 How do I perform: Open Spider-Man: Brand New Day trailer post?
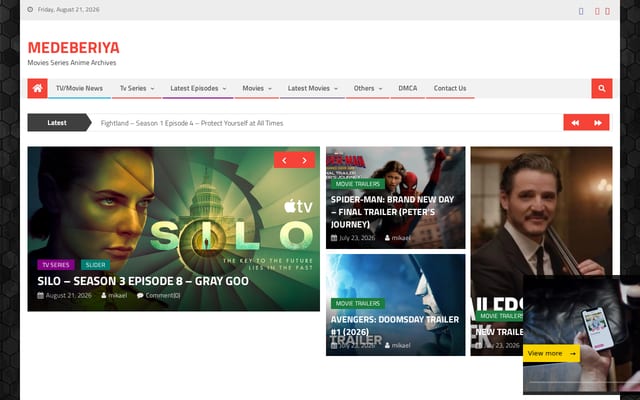(392, 212)
